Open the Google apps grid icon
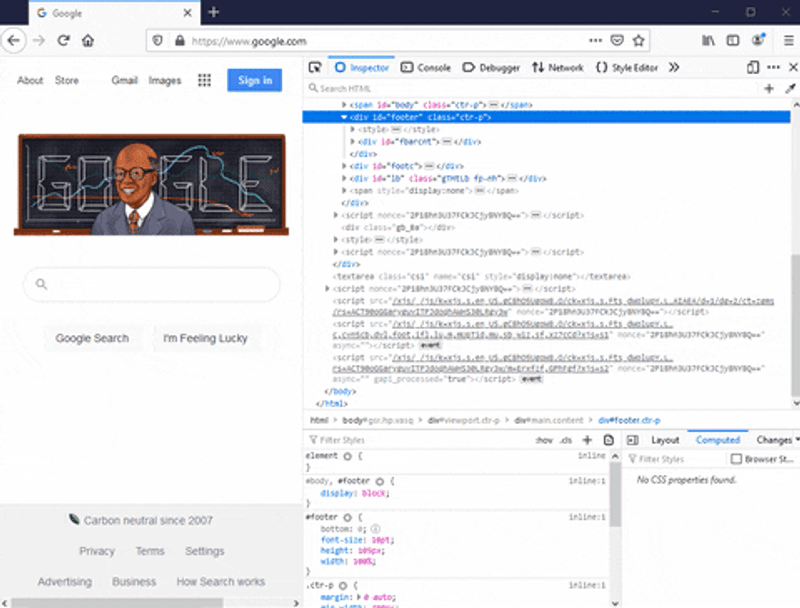 pyautogui.click(x=204, y=80)
